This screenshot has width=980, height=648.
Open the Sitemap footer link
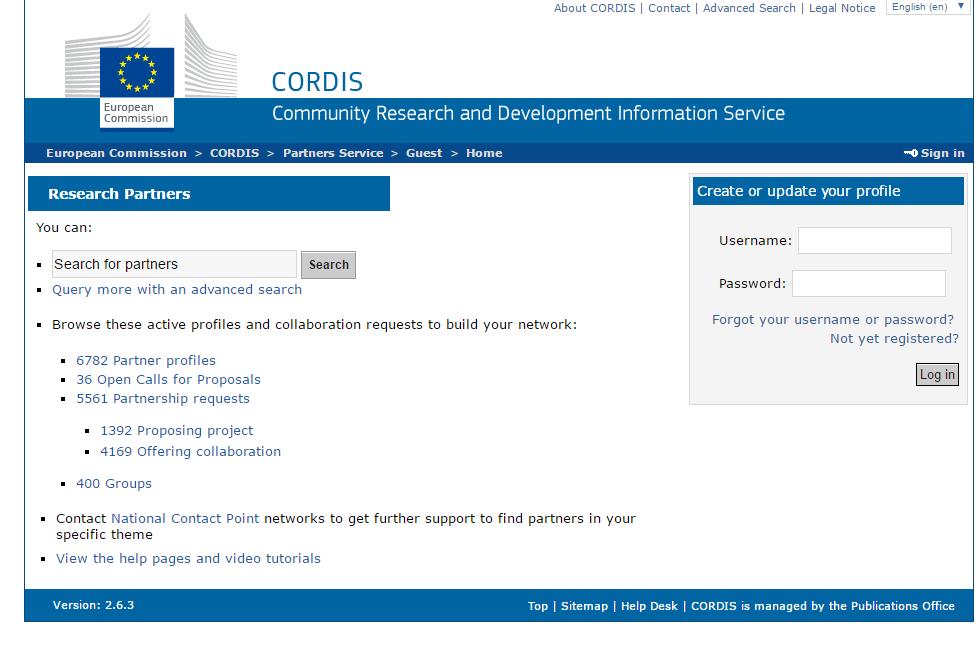[x=584, y=606]
